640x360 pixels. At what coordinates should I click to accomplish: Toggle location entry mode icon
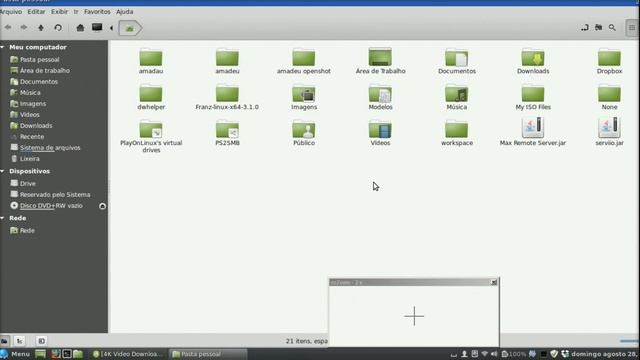[584, 28]
